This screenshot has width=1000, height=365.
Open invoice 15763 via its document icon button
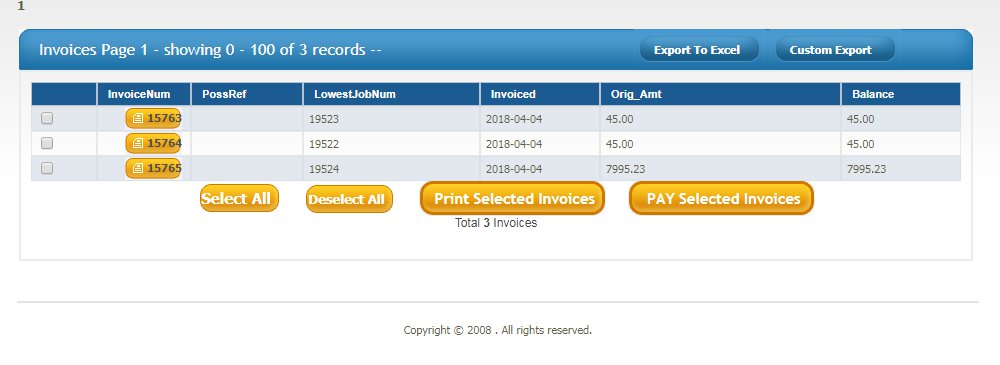coord(154,118)
